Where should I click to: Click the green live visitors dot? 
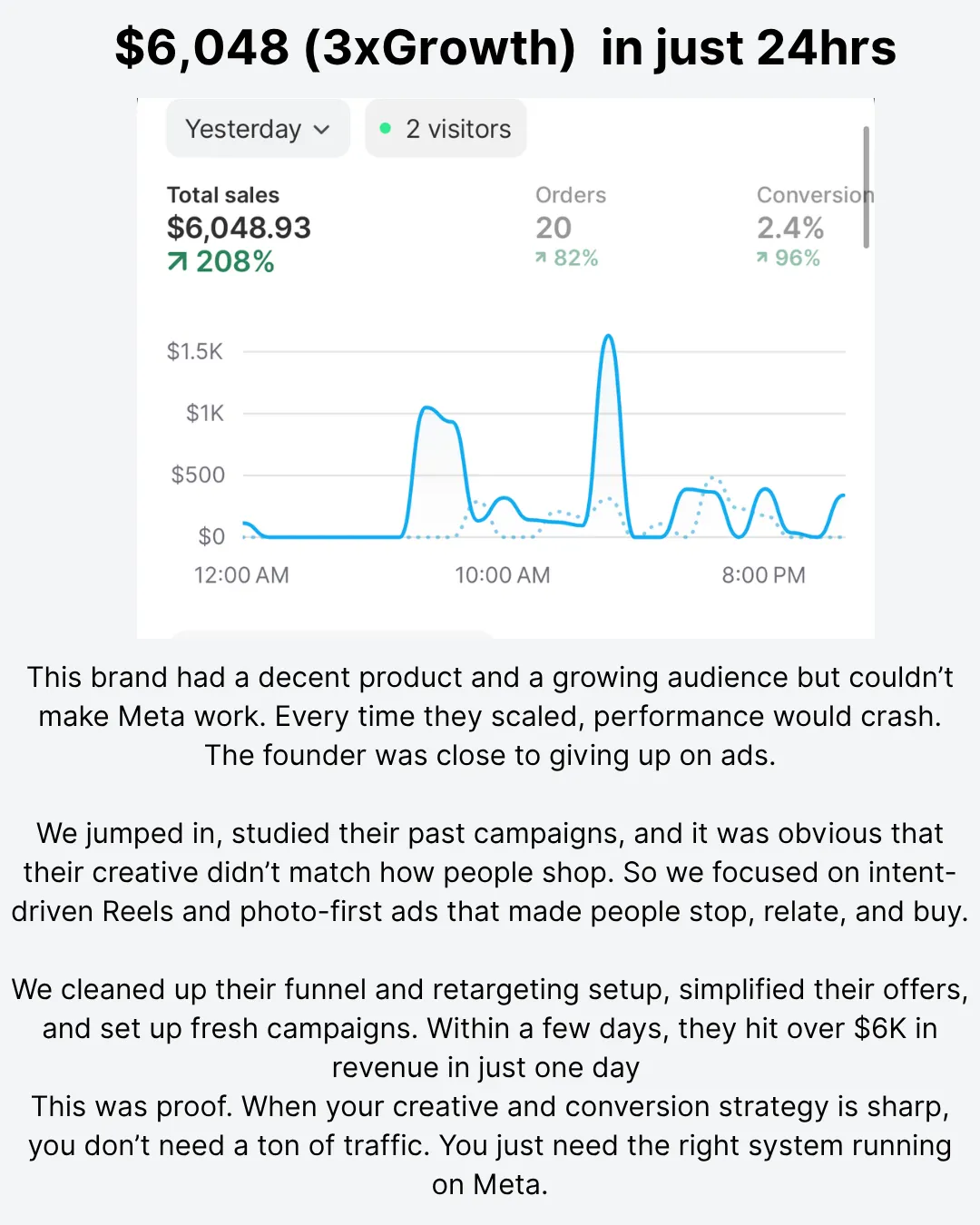(x=386, y=129)
